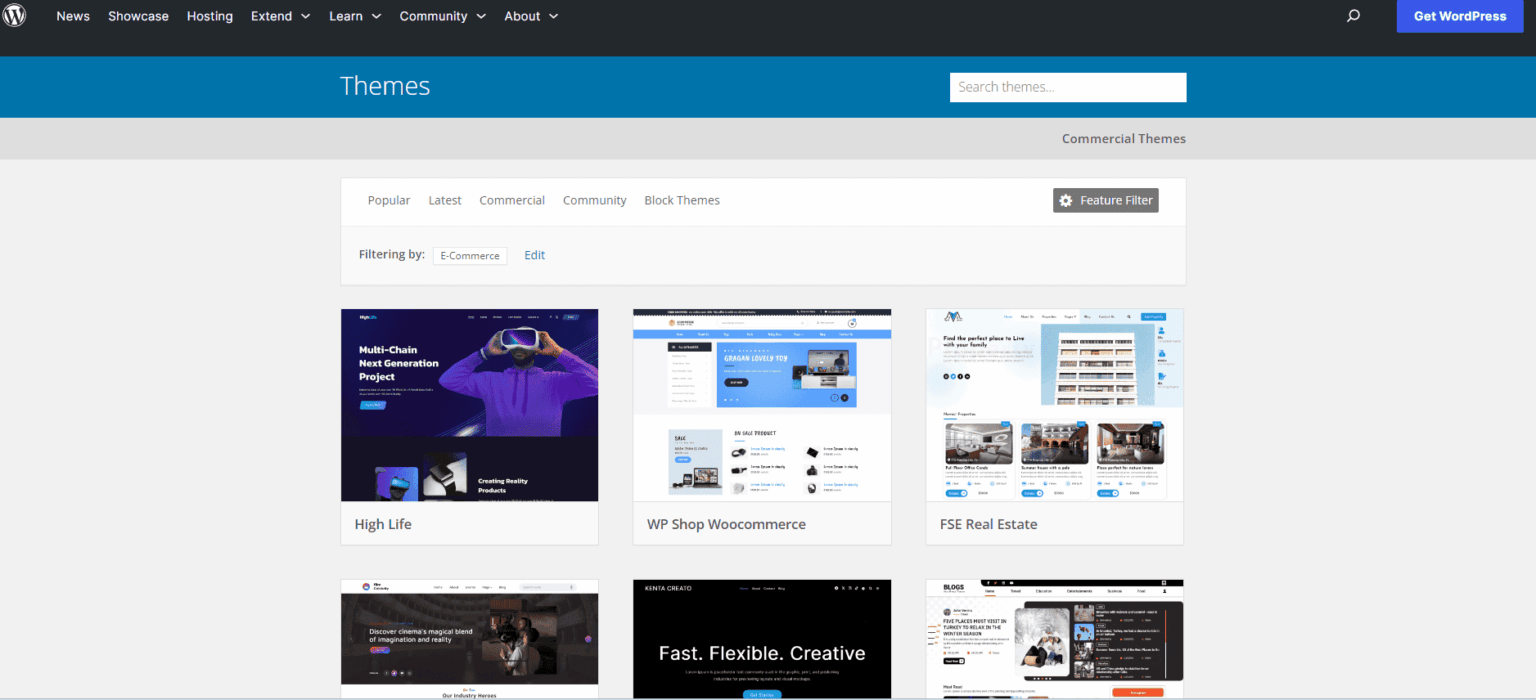This screenshot has height=700, width=1536.
Task: Open the High Life theme preview
Action: 469,405
